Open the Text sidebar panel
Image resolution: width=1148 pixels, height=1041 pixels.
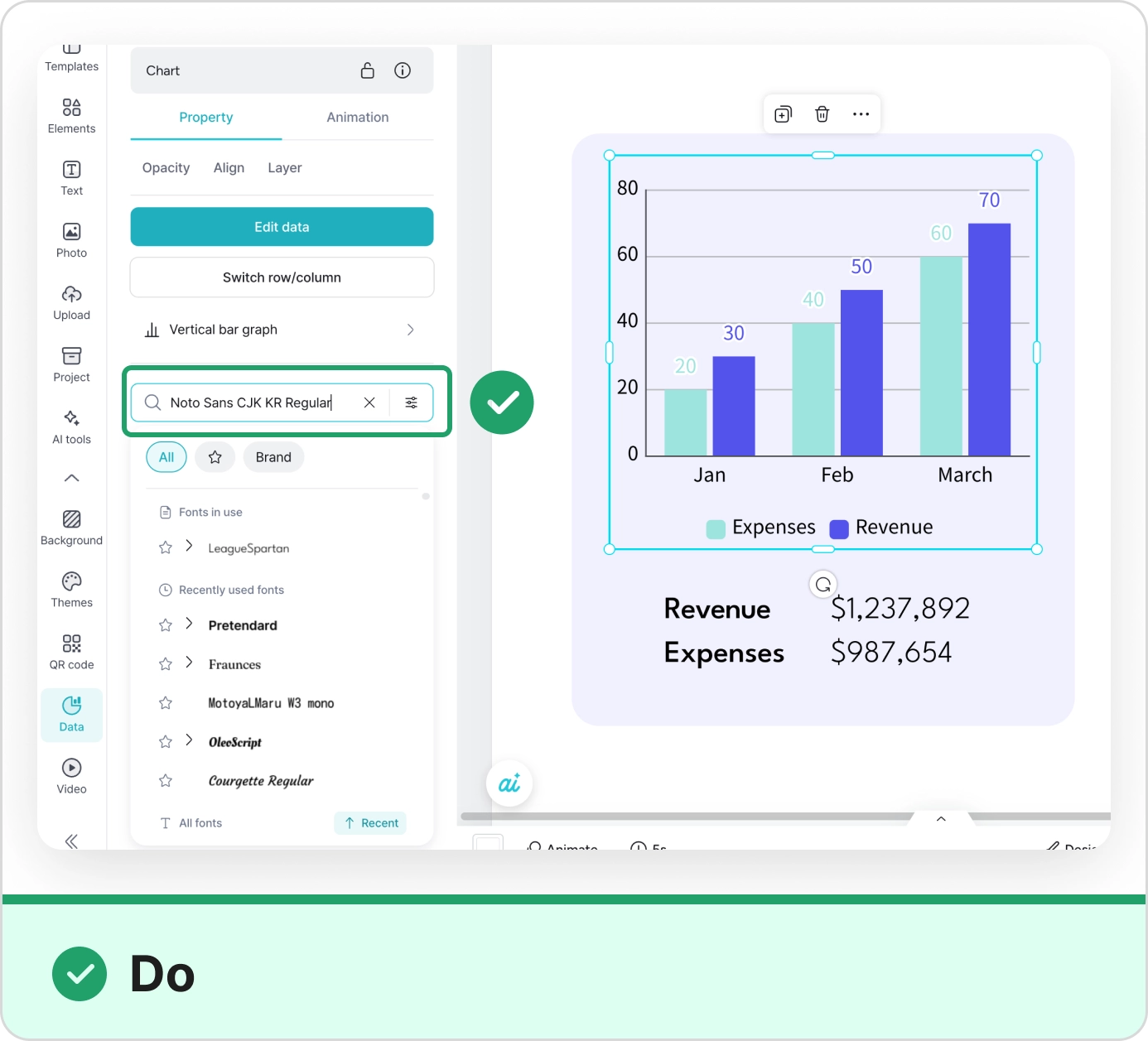pos(71,178)
